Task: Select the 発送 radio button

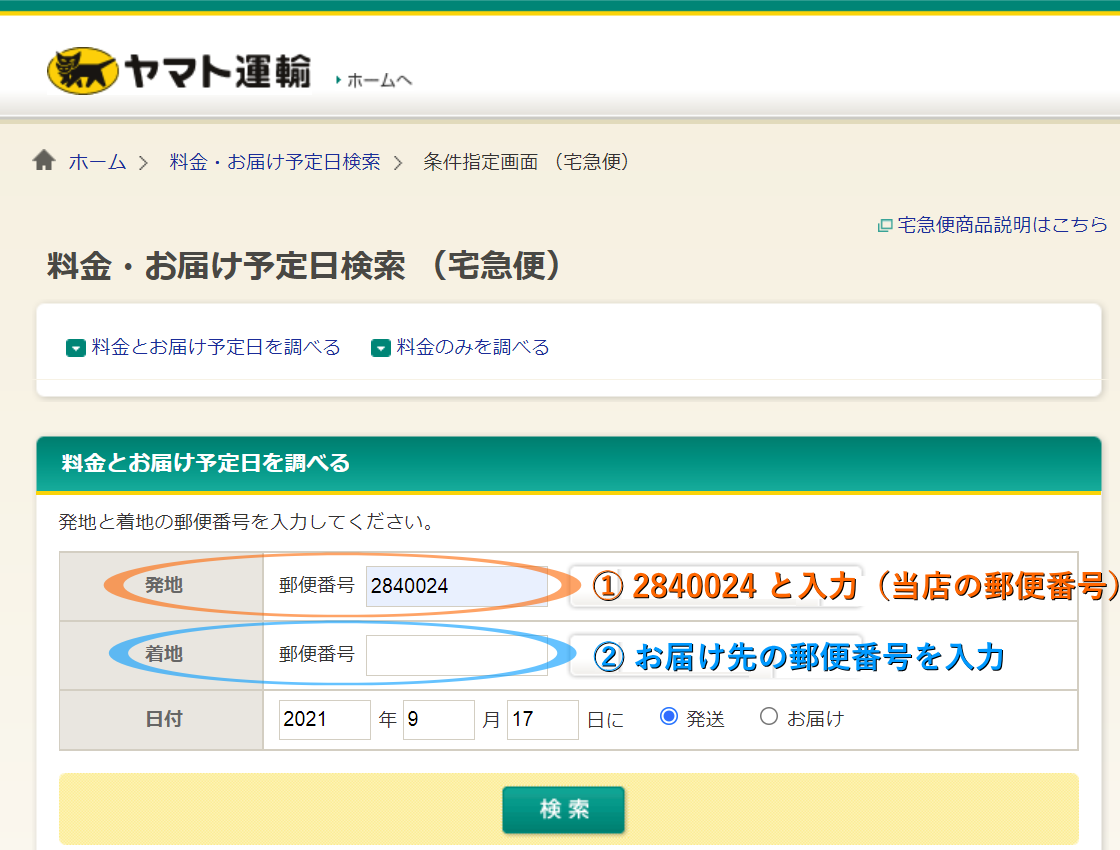Action: coord(669,717)
